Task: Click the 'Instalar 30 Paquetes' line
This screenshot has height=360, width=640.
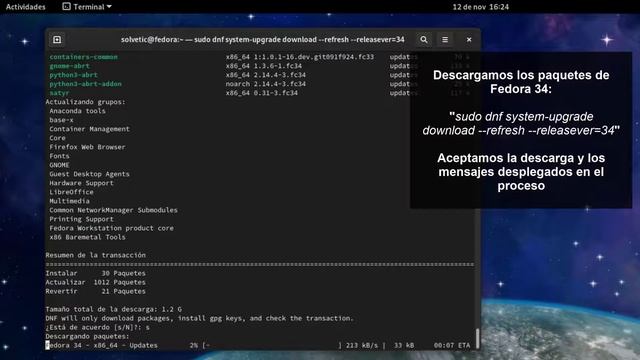Action: pyautogui.click(x=96, y=273)
